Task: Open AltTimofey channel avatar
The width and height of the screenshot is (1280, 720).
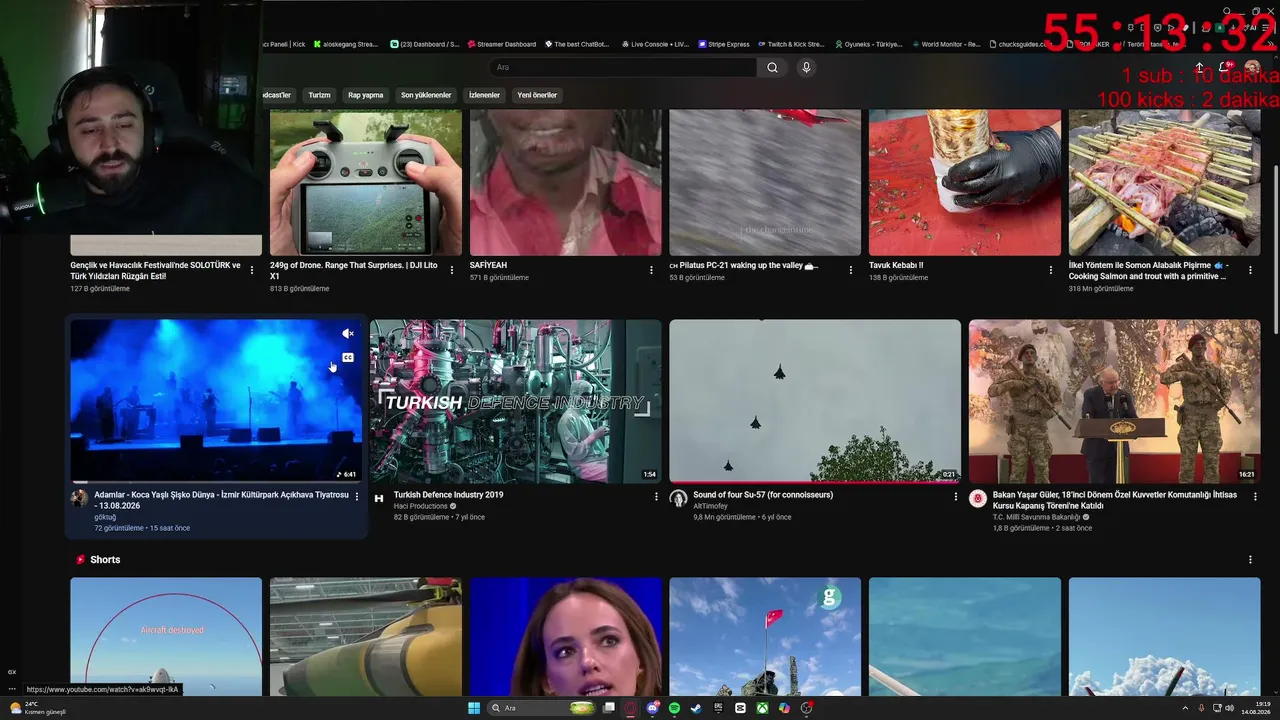Action: [x=678, y=498]
